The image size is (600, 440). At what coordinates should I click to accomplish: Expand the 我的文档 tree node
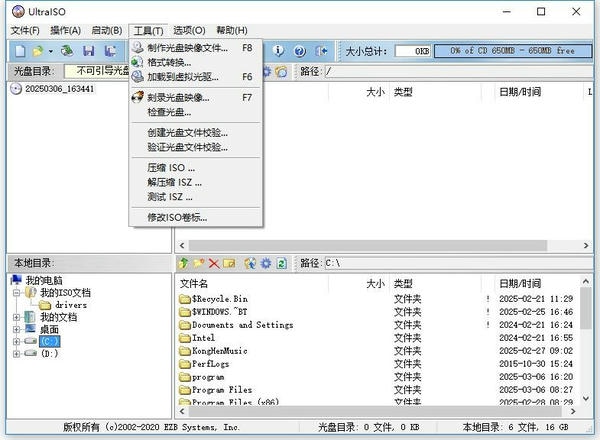coord(16,317)
